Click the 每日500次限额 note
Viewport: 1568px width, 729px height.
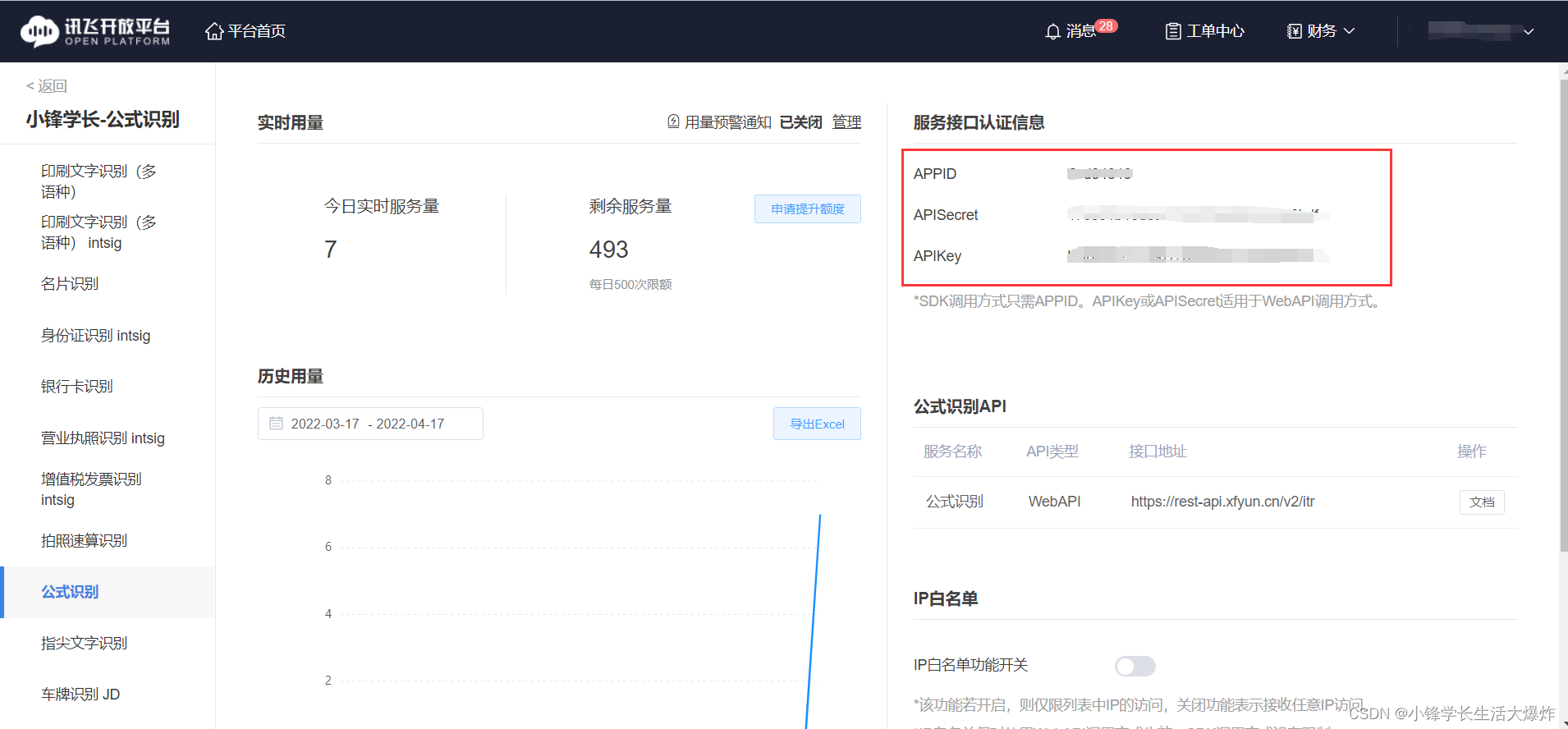(x=630, y=284)
